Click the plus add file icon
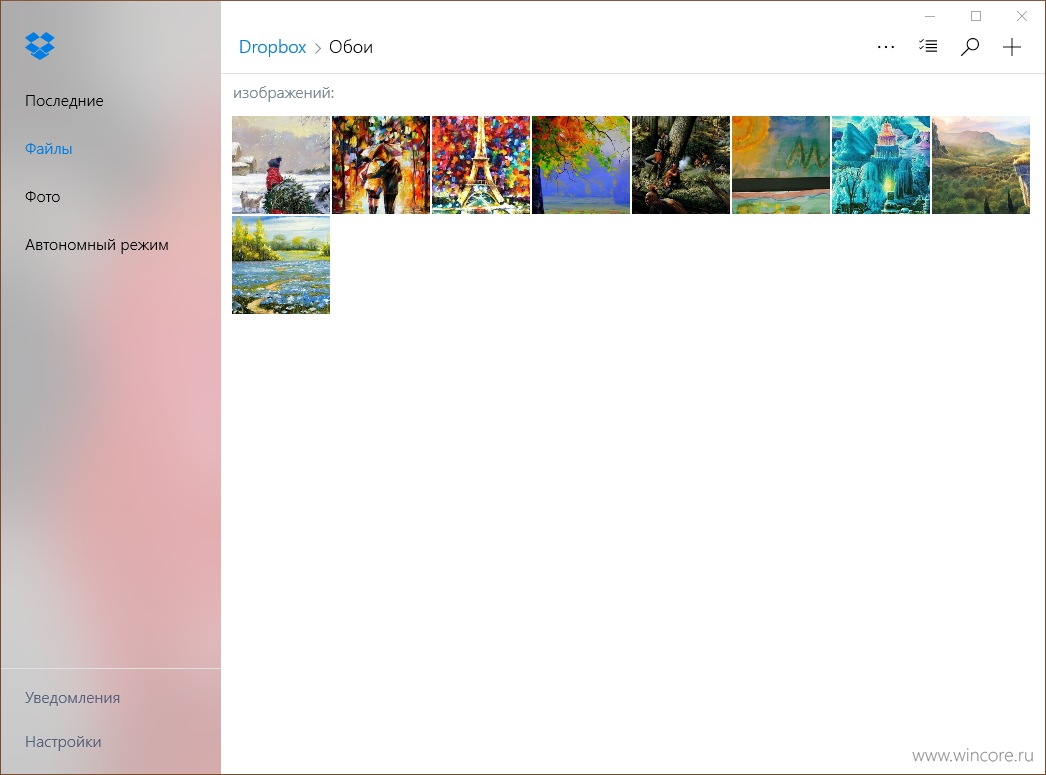This screenshot has width=1046, height=775. click(1011, 47)
